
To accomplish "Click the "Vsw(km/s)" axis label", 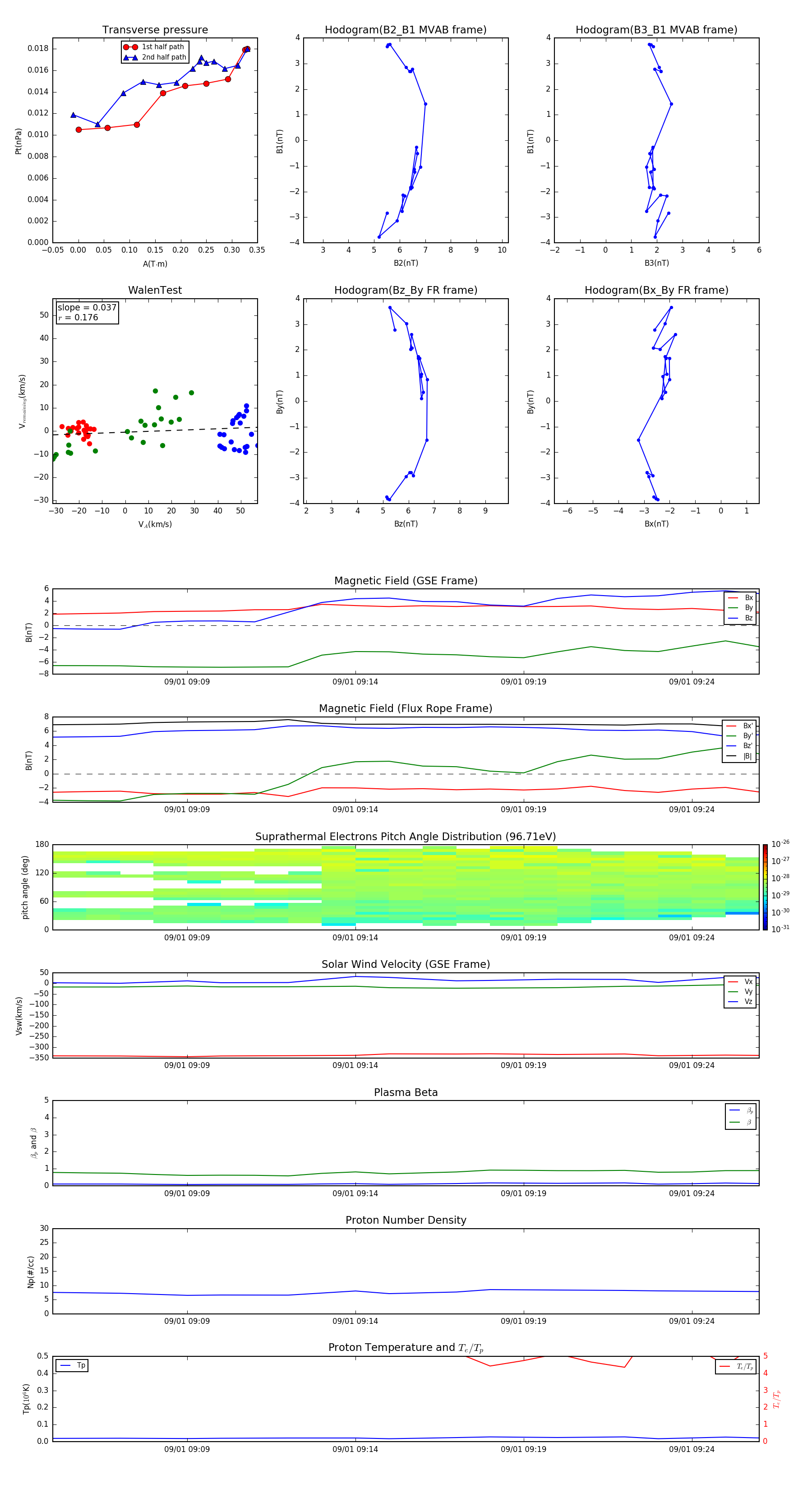I will pos(19,1016).
